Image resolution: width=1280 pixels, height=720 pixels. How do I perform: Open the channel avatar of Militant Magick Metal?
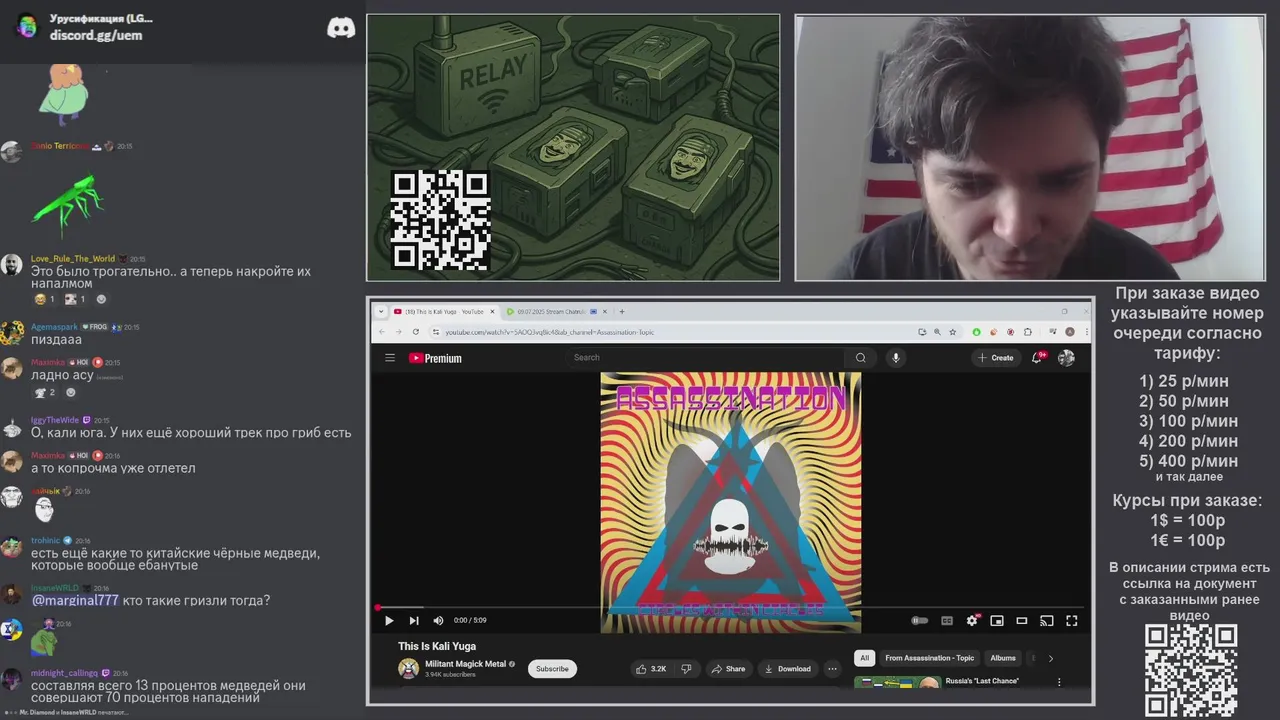[x=408, y=669]
